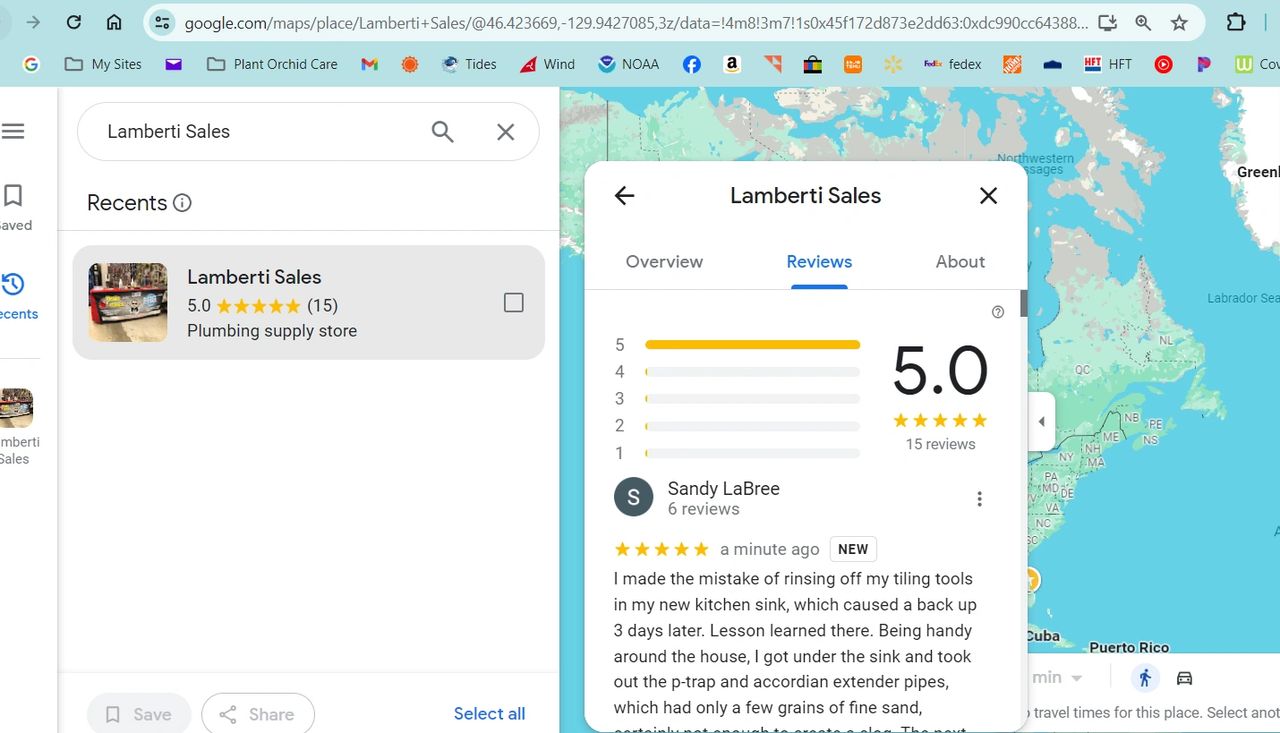
Task: Open the Facebook bookmark
Action: (x=691, y=64)
